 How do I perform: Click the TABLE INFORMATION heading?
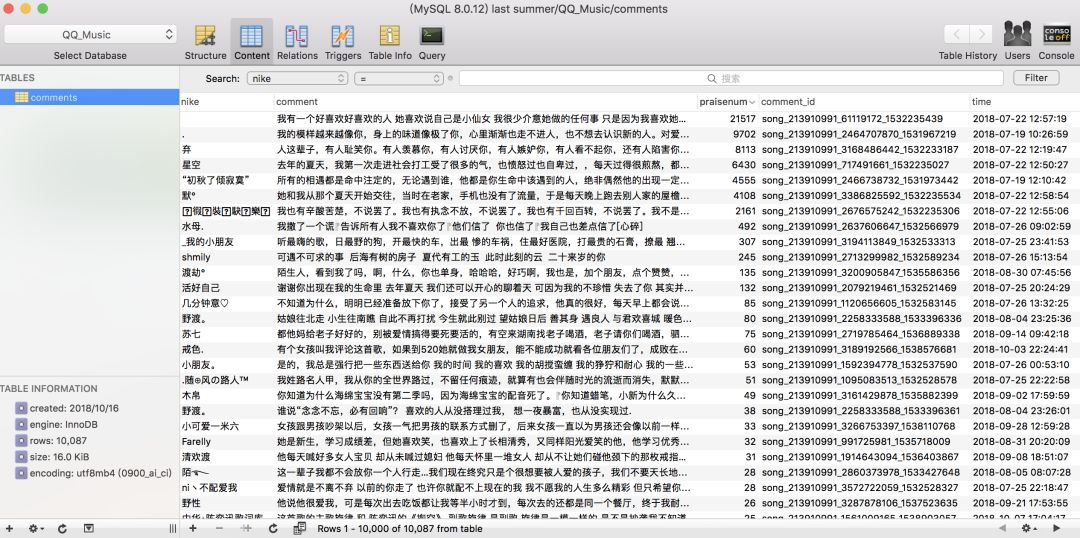pyautogui.click(x=49, y=389)
